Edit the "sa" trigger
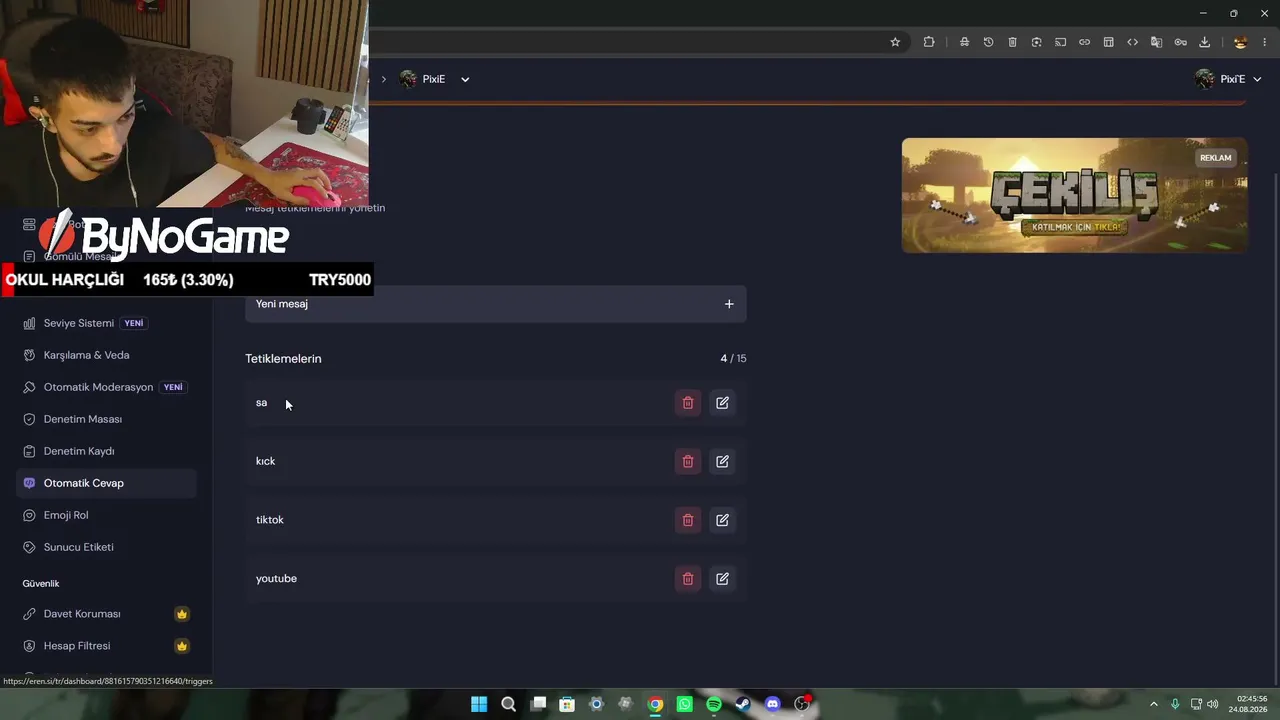Screen dimensions: 1280x720 tap(722, 403)
